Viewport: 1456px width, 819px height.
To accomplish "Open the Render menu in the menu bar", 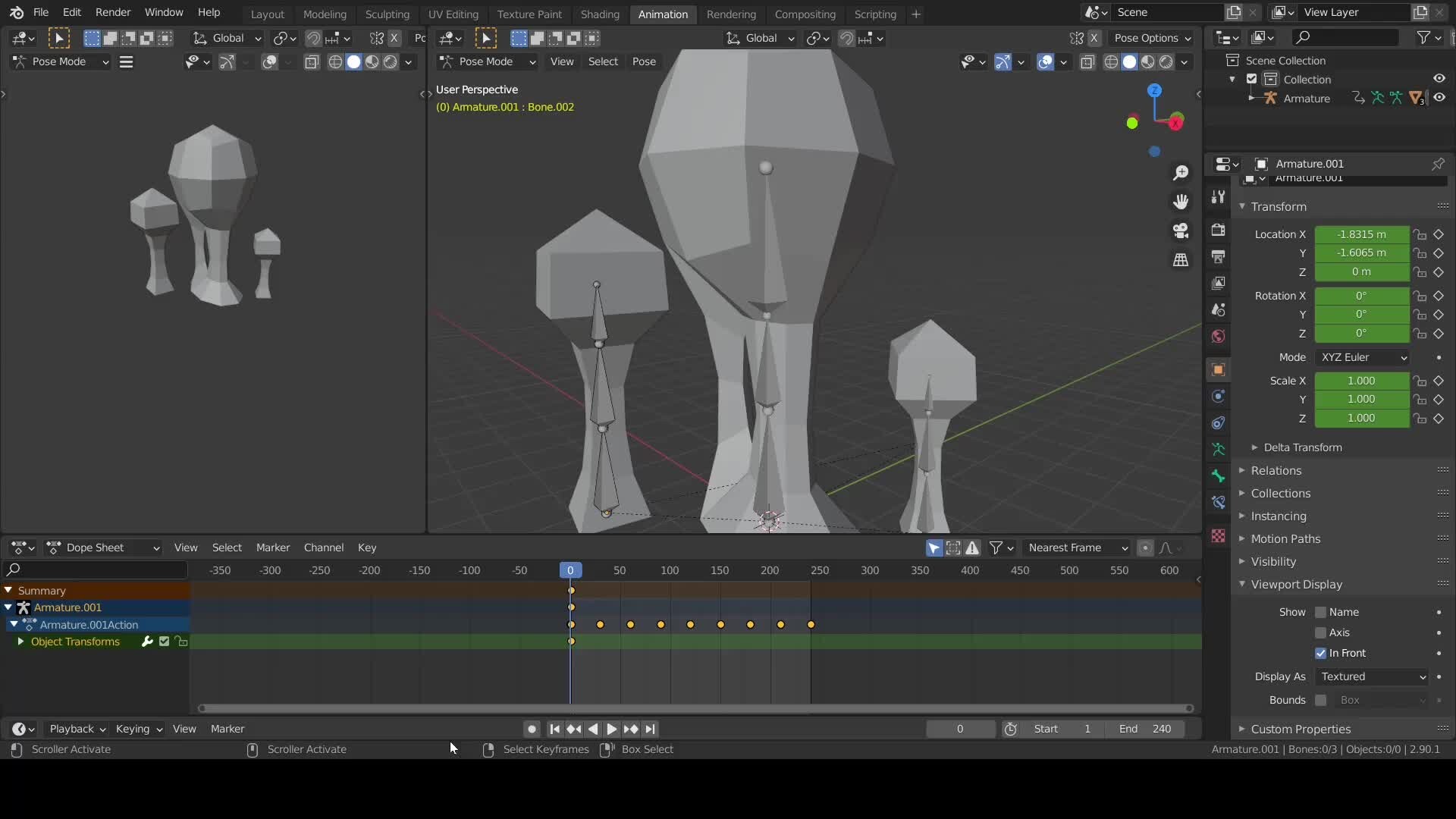I will (113, 12).
